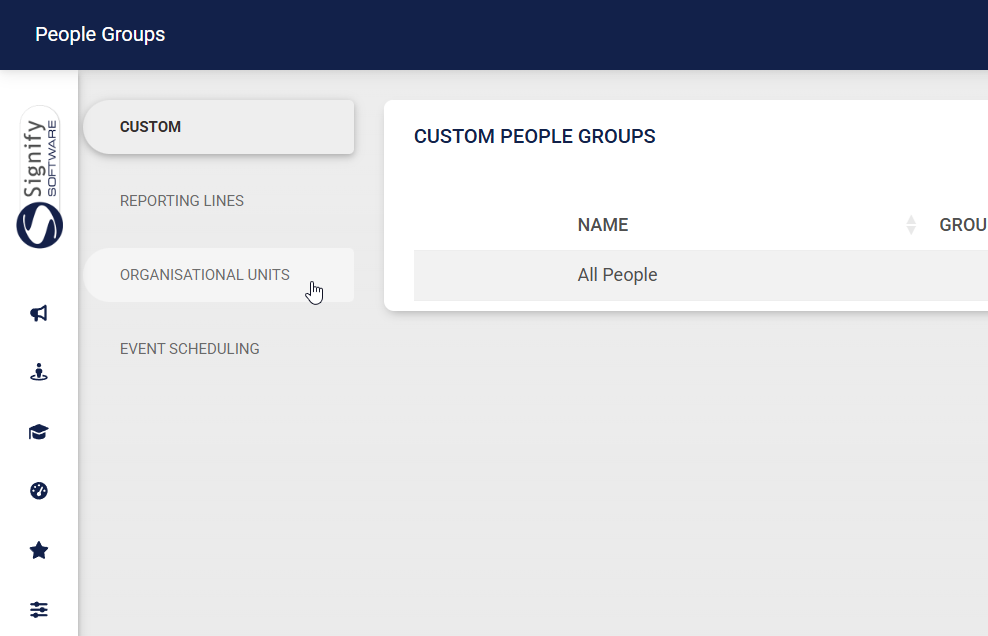The image size is (988, 636).
Task: Open the dashboard gauge icon
Action: [38, 491]
